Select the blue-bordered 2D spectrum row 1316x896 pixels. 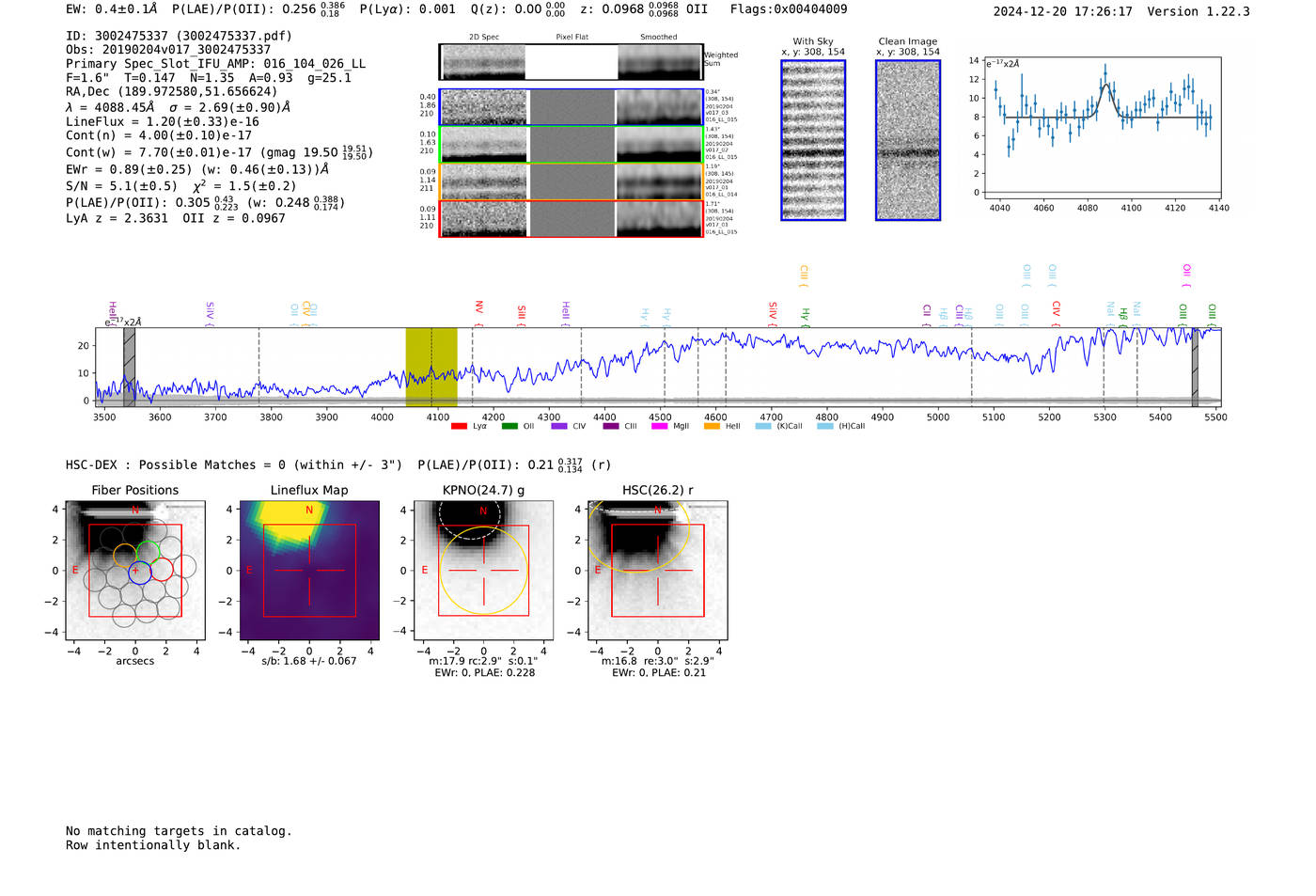[x=571, y=107]
